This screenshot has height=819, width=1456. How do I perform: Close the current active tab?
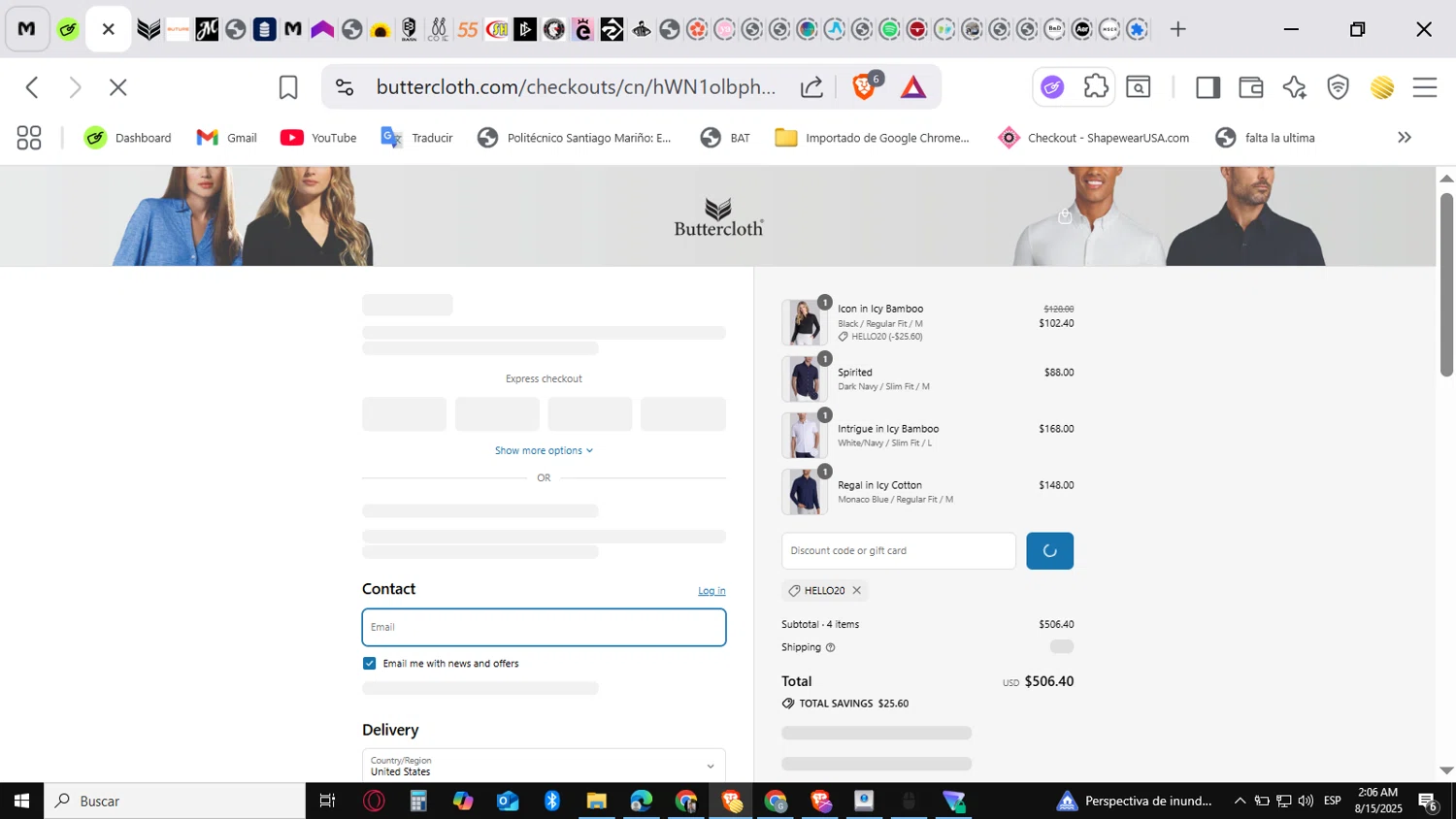tap(109, 29)
